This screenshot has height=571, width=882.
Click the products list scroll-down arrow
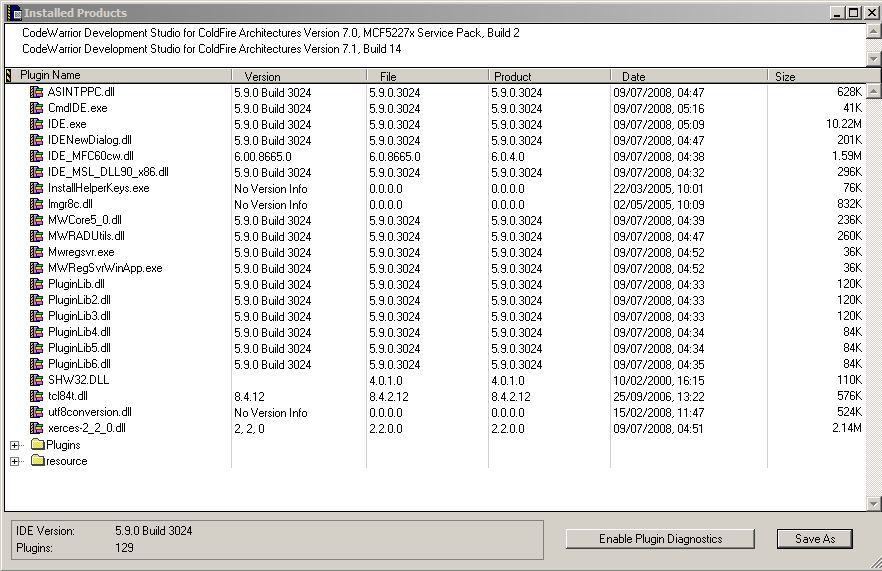click(x=874, y=59)
